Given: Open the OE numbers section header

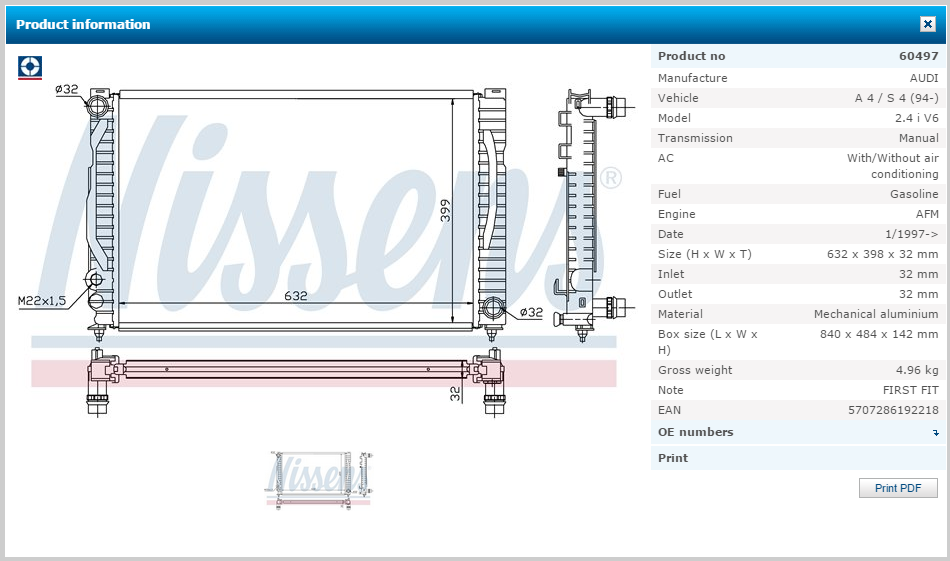Looking at the screenshot, I should (x=798, y=432).
